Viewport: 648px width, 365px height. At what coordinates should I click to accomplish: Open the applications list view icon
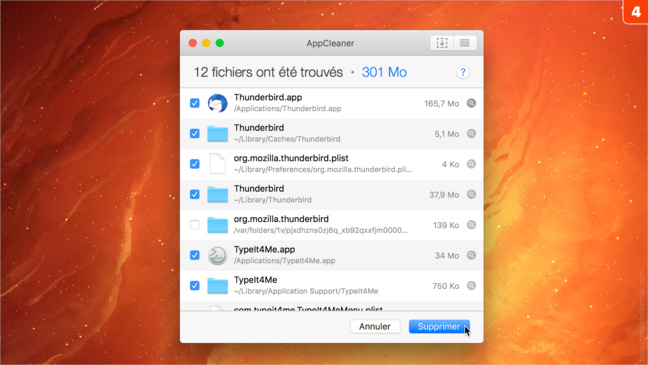(465, 43)
